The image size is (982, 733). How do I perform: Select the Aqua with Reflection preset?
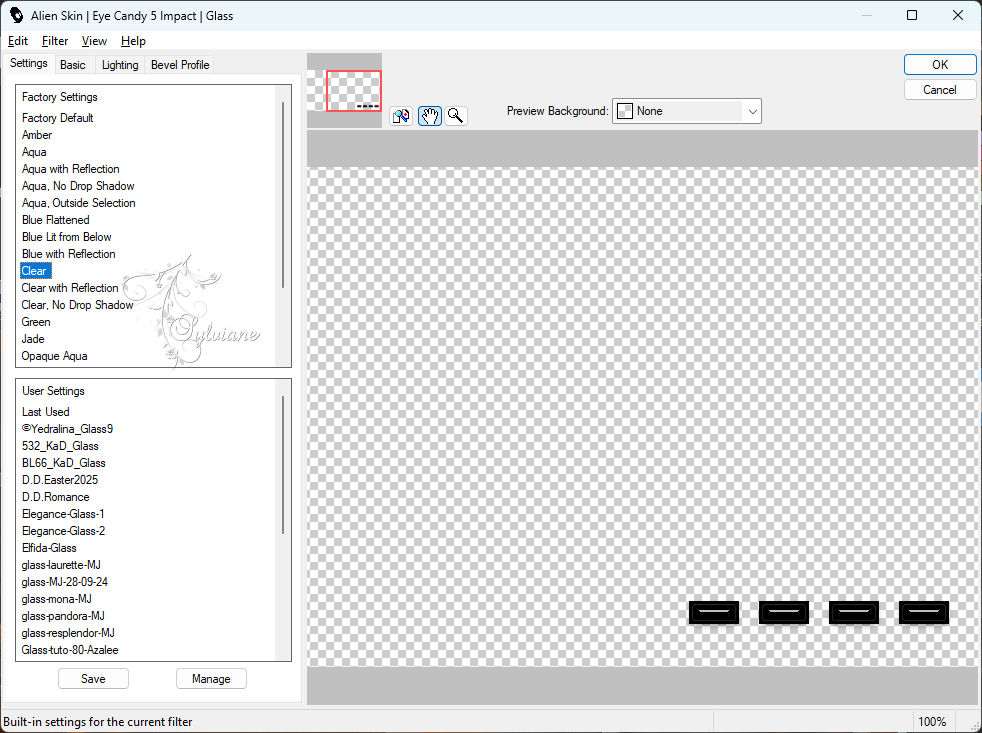70,169
